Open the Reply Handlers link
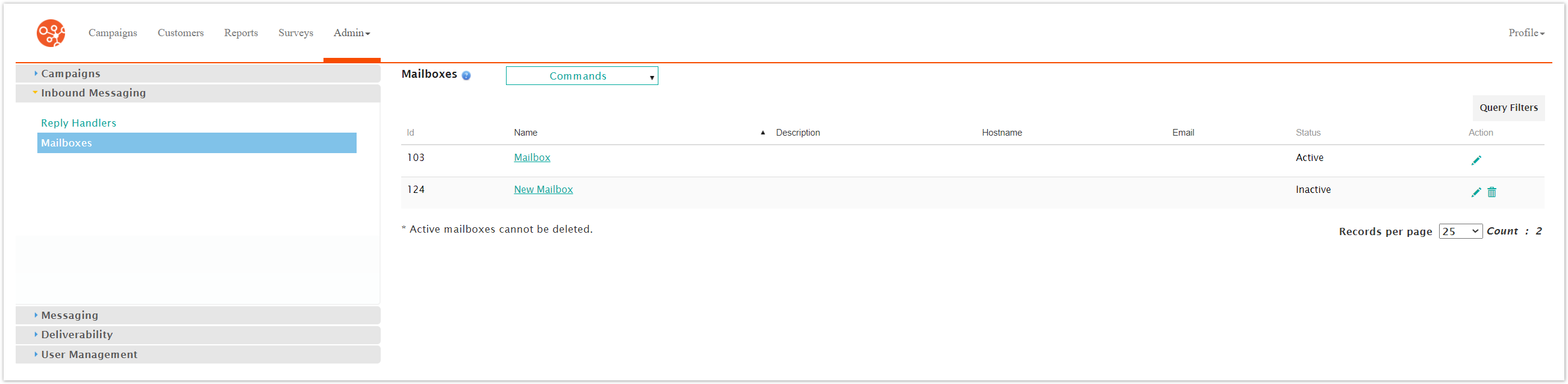Viewport: 1568px width, 384px height. [x=78, y=123]
